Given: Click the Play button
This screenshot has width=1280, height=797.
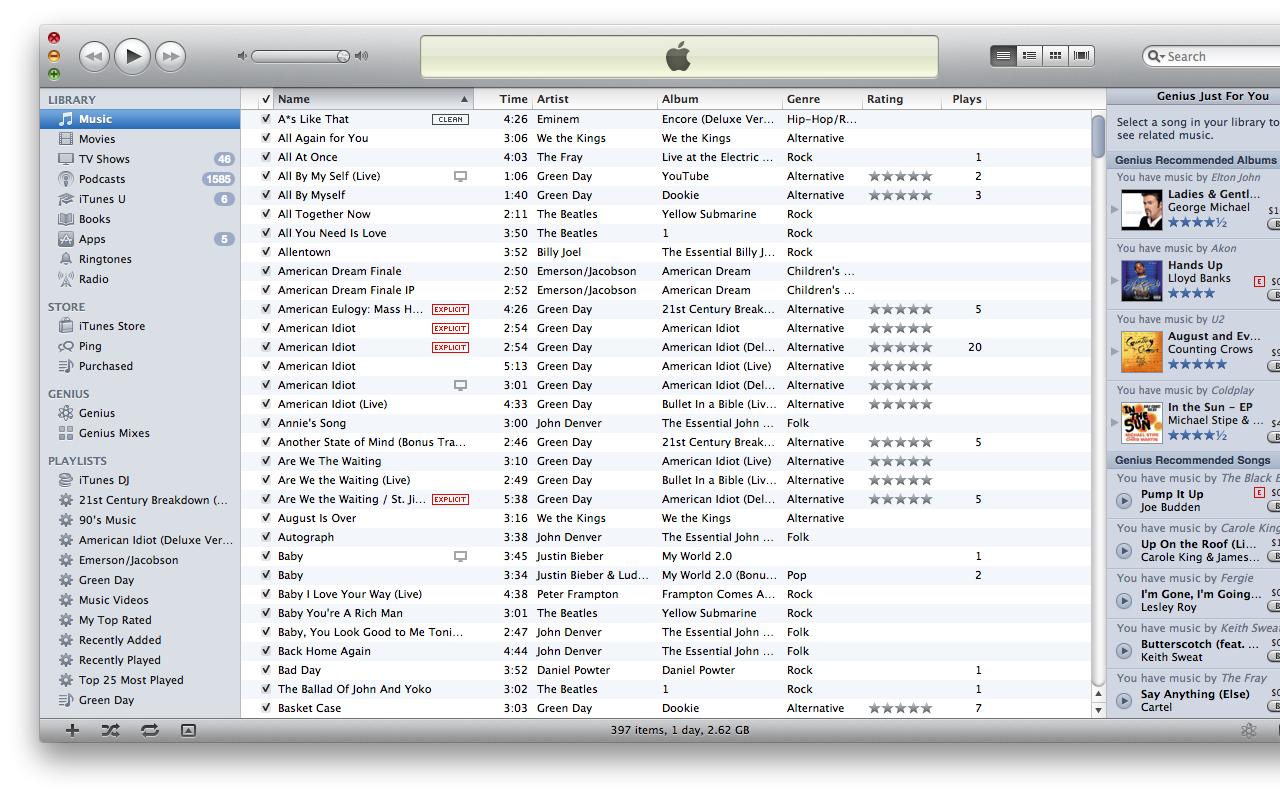Looking at the screenshot, I should coord(132,56).
